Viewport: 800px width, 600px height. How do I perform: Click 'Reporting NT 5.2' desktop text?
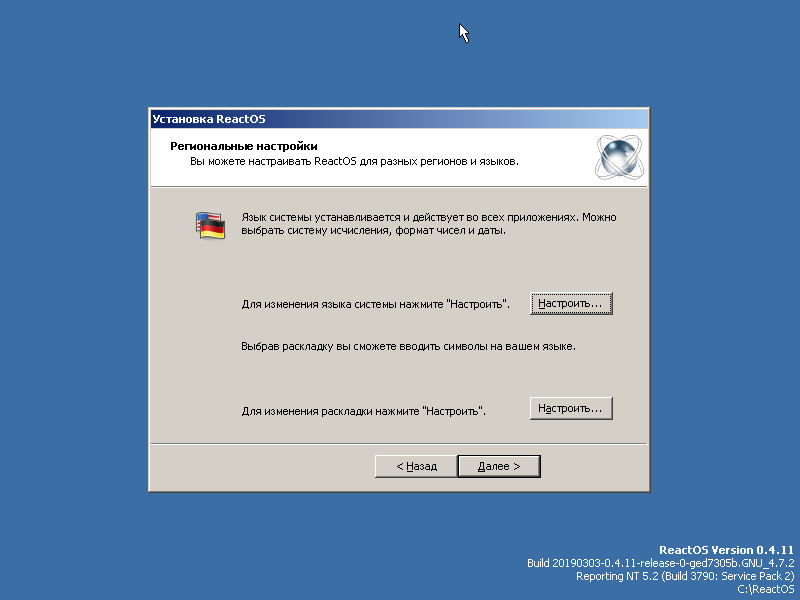point(615,577)
